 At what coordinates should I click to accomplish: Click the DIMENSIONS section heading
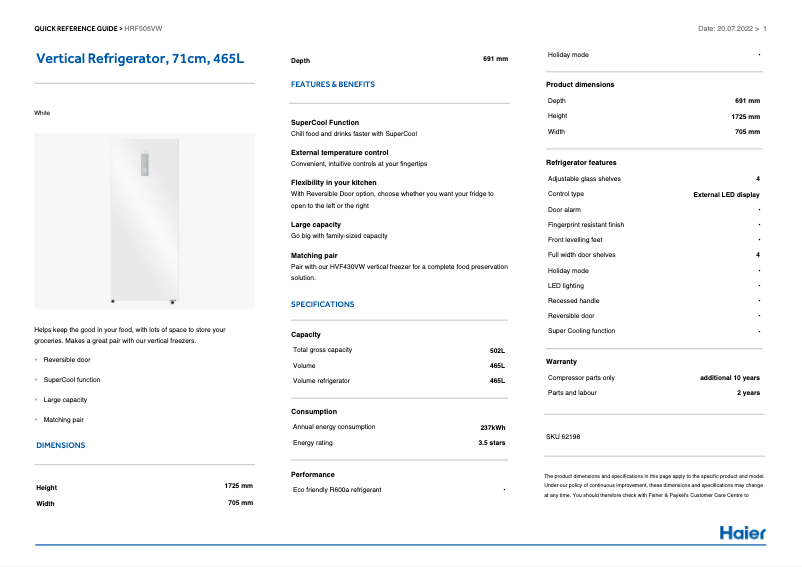coord(61,445)
